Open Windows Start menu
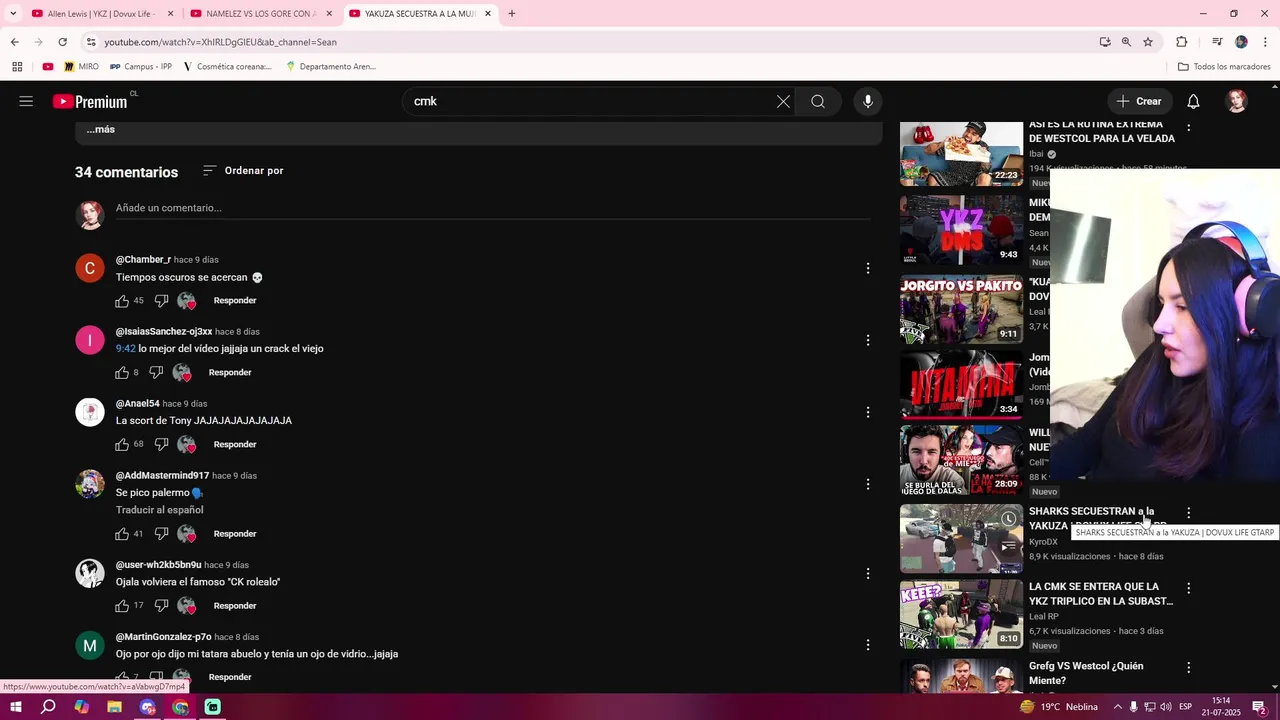 pos(16,707)
